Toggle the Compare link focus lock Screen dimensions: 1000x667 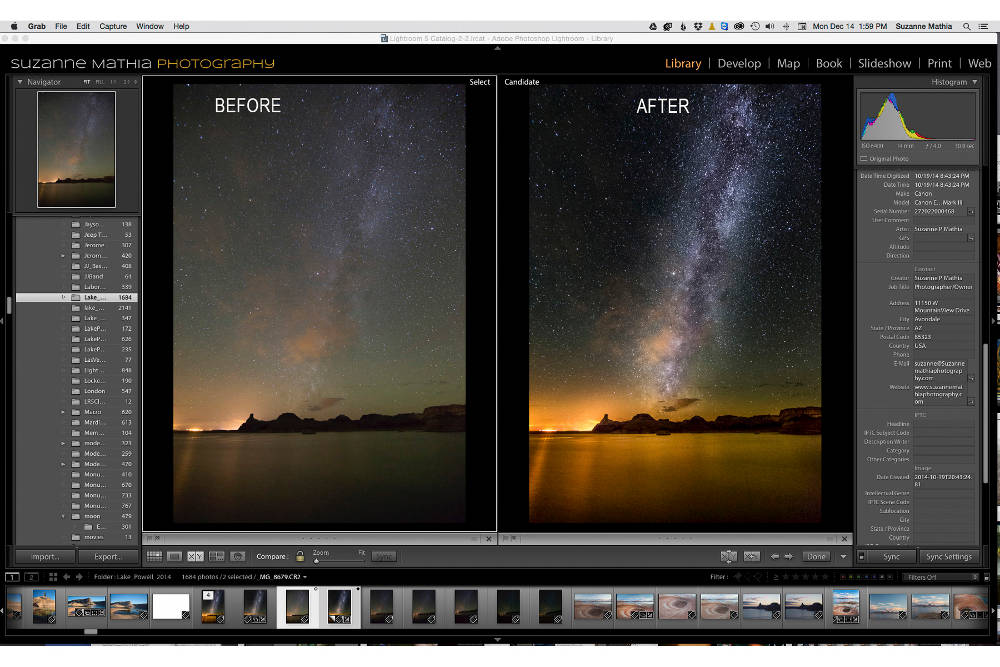[299, 556]
